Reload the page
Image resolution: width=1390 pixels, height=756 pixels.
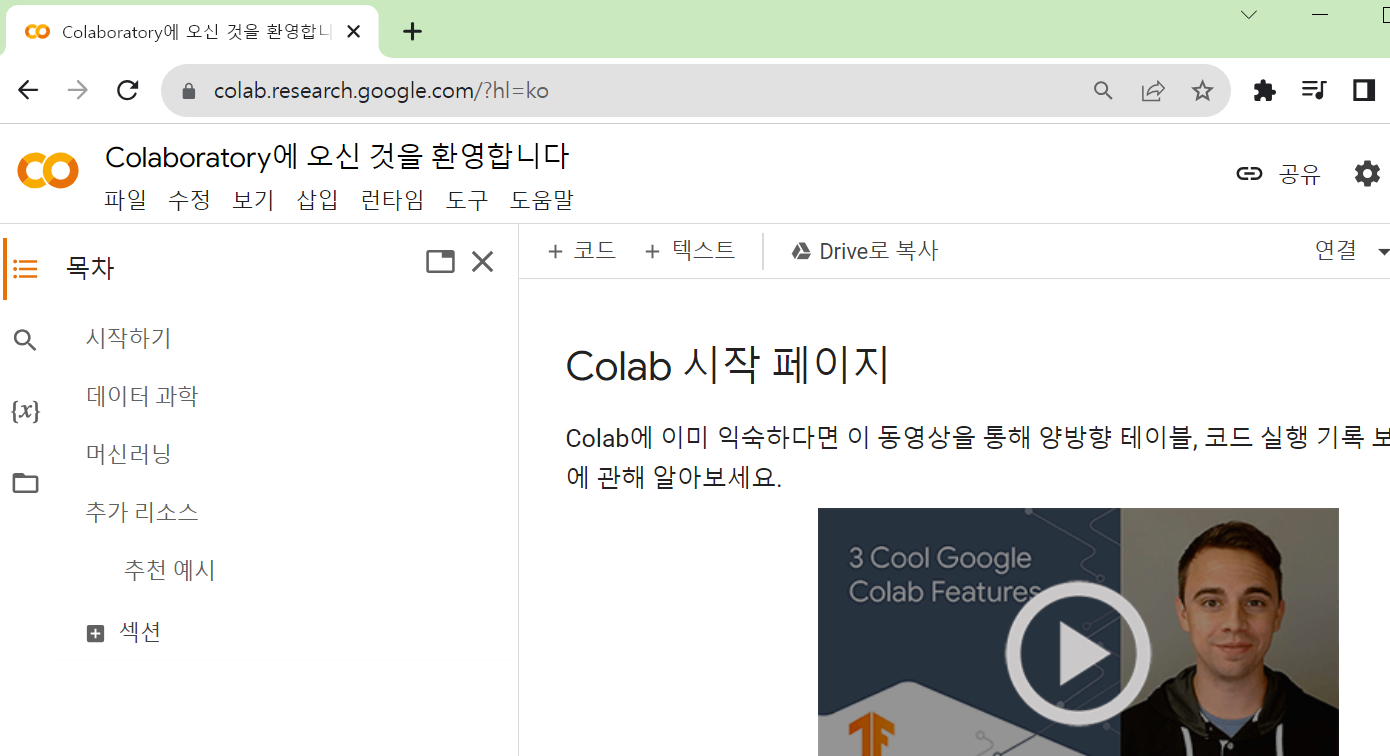pos(127,91)
